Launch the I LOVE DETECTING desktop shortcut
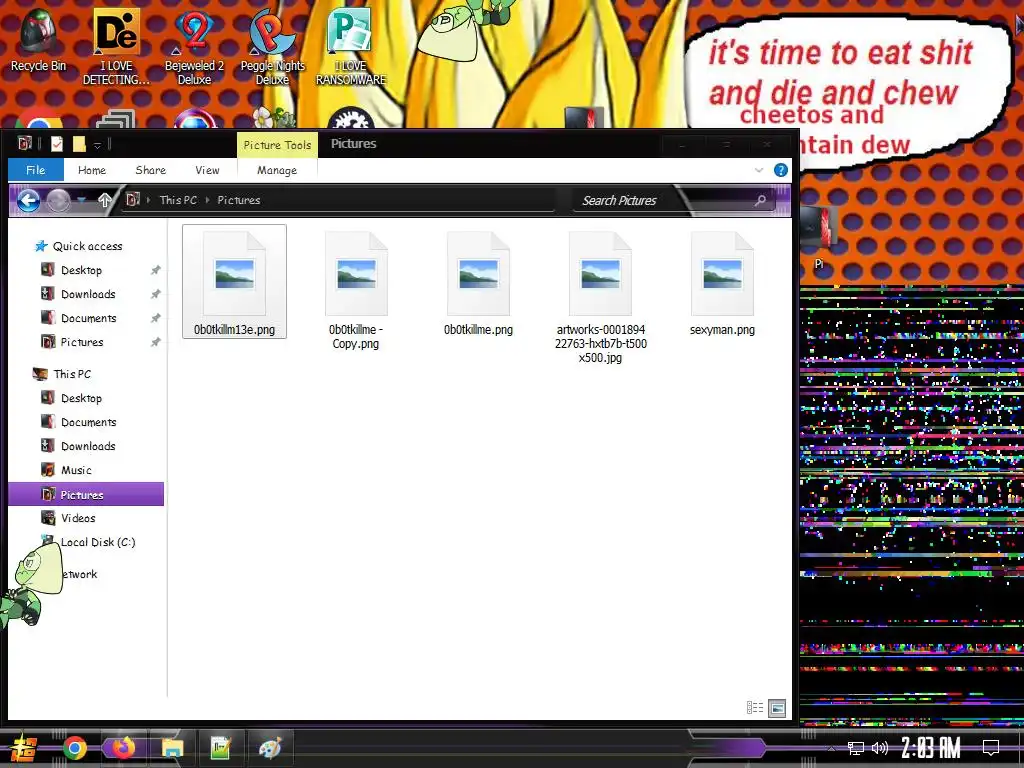This screenshot has width=1024, height=768. coord(116,47)
